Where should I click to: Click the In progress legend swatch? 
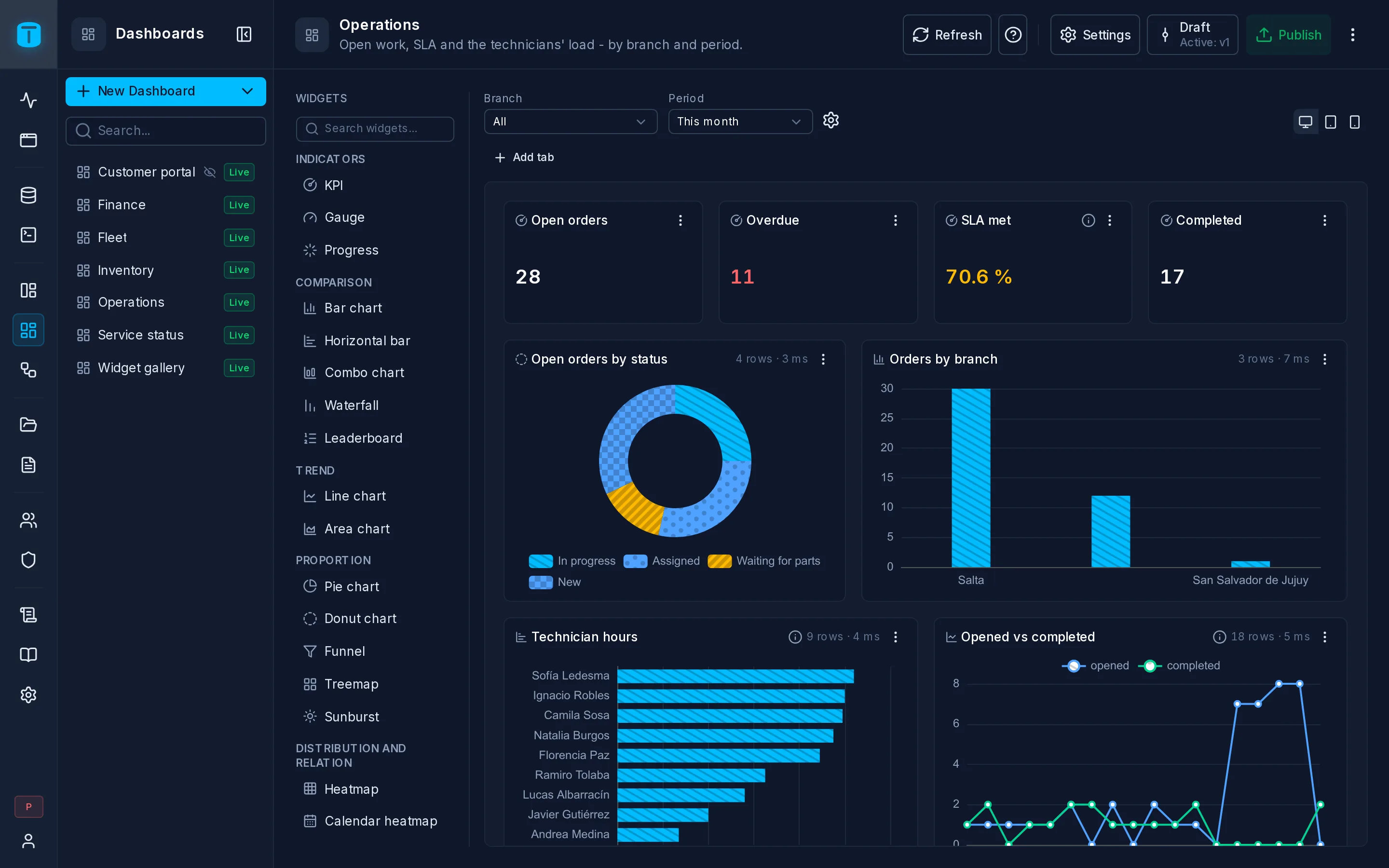pos(541,561)
